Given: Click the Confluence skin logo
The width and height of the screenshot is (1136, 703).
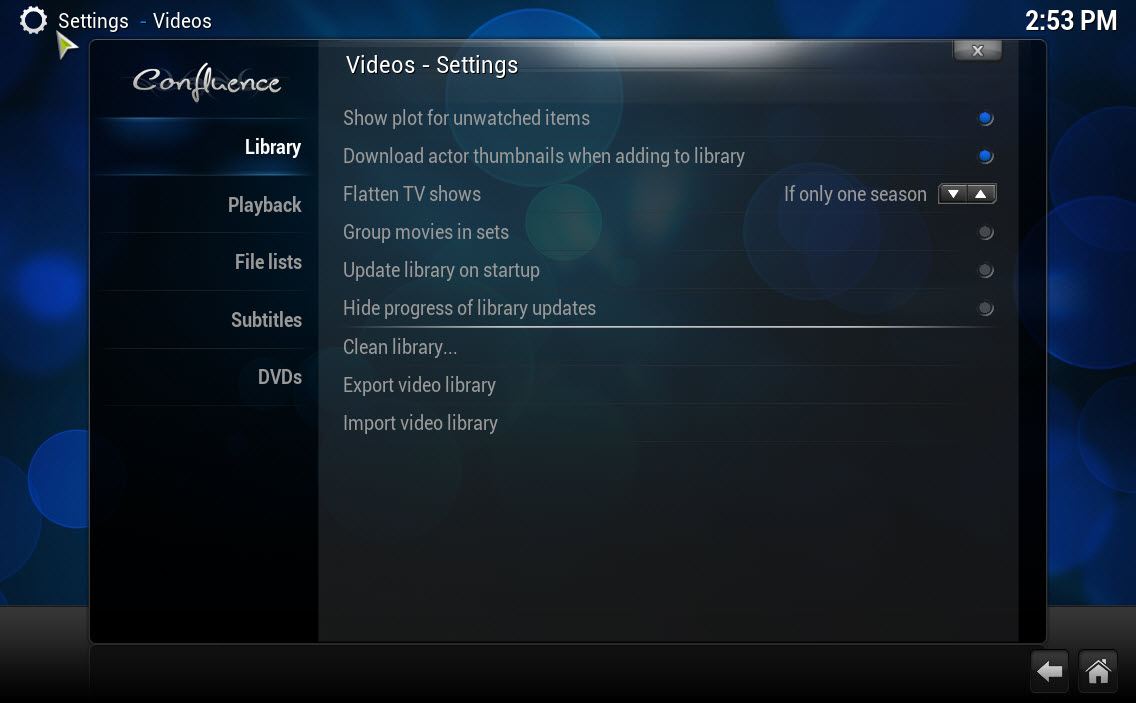Looking at the screenshot, I should pos(207,83).
